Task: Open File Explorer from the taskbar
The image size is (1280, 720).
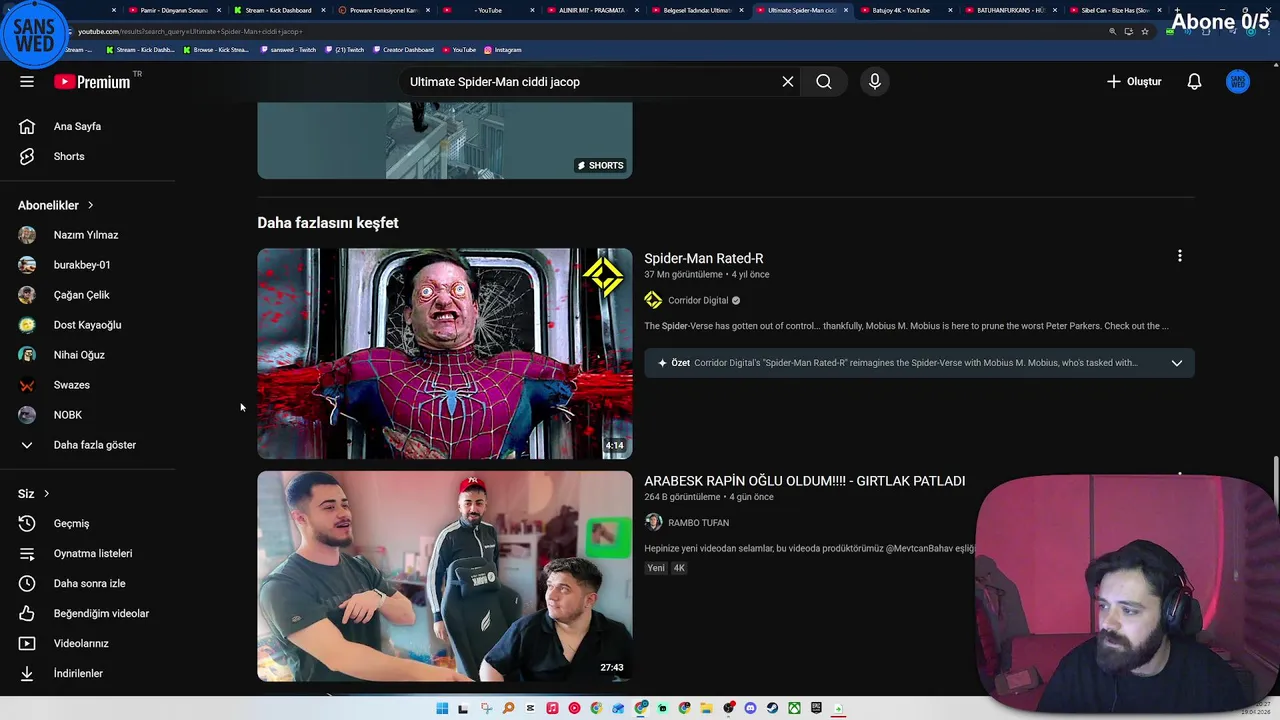Action: pyautogui.click(x=706, y=709)
